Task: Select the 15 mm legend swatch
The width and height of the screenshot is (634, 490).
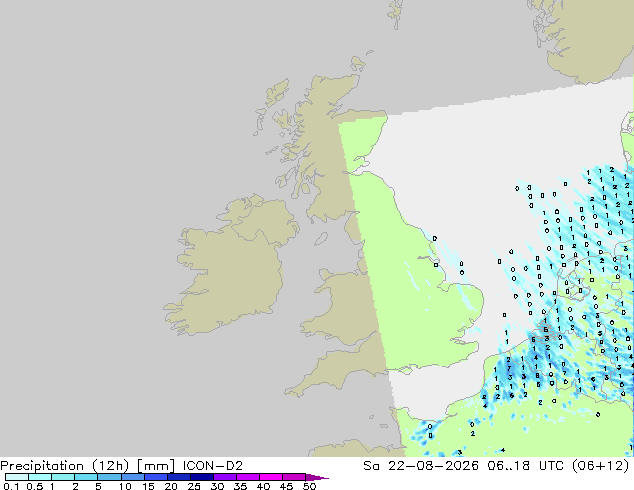Action: 156,477
